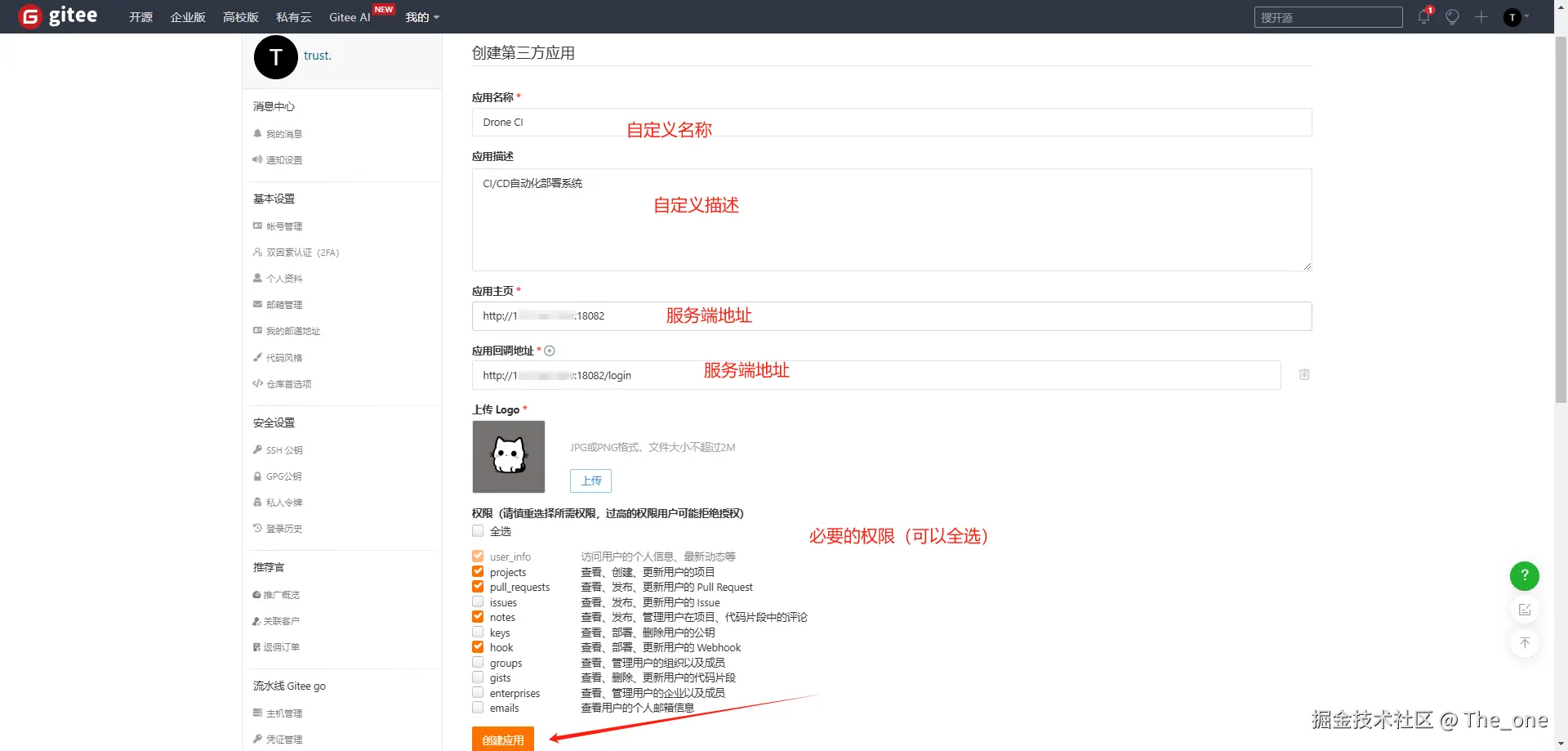Viewport: 1568px width, 751px height.
Task: Click the add icon beside 应用回调地址
Action: pyautogui.click(x=550, y=351)
